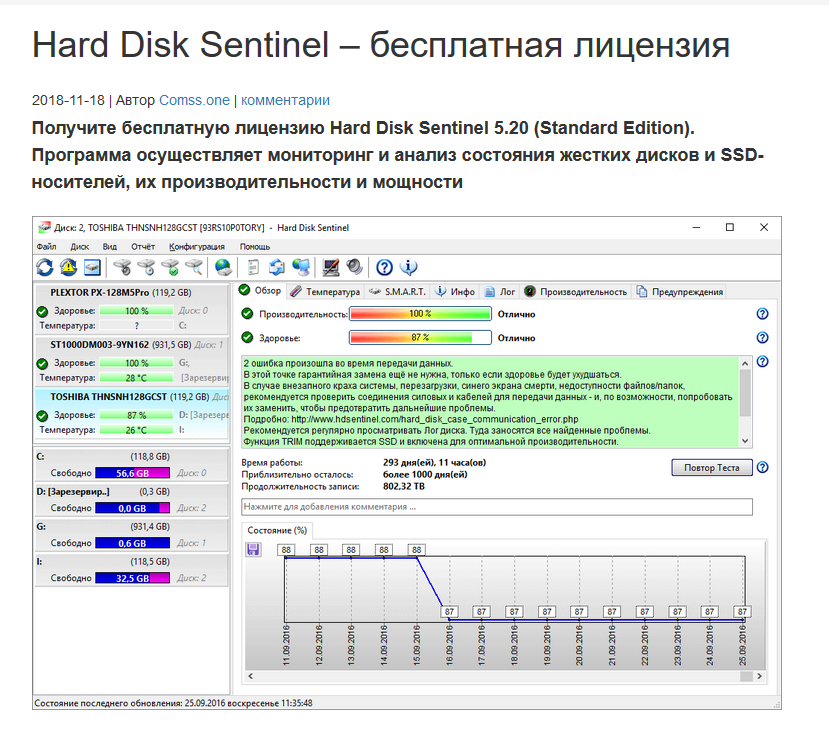Click the app icon in the title bar
The height and width of the screenshot is (734, 829).
(x=44, y=227)
